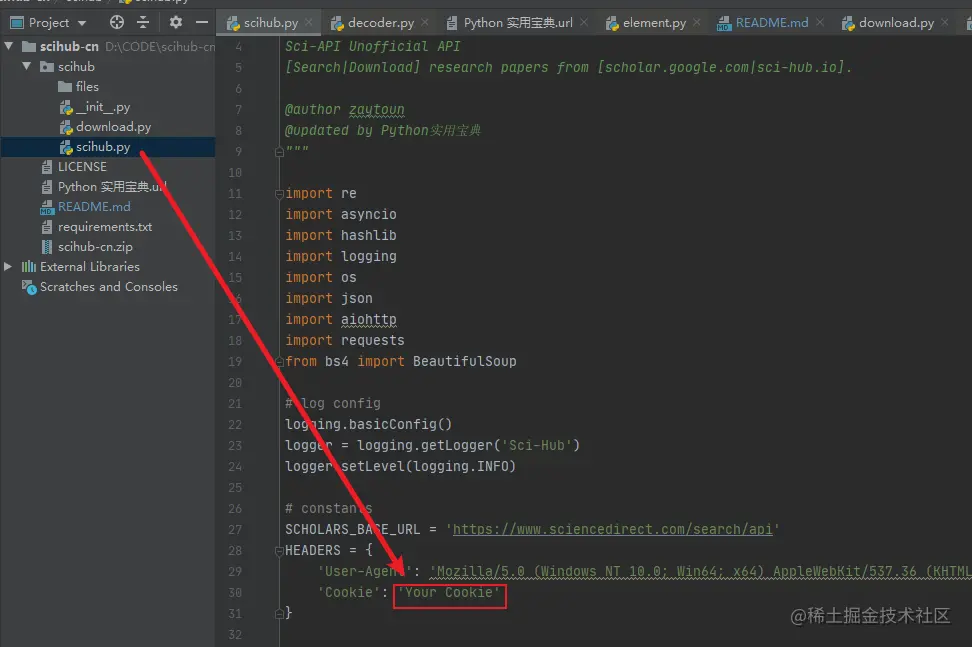Screen dimensions: 972x647
Task: Switch to the scihub.py tab
Action: (x=270, y=23)
